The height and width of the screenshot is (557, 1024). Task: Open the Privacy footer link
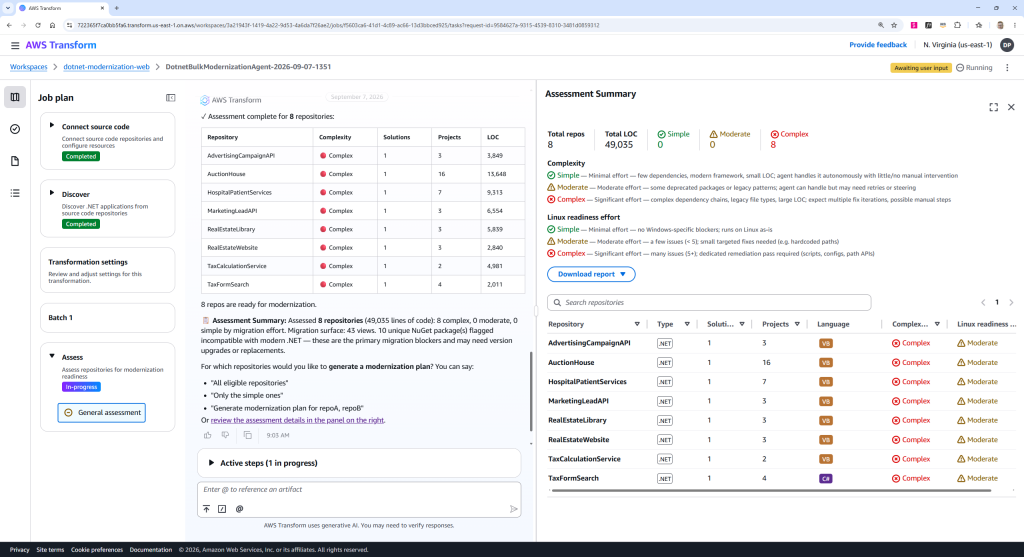click(x=20, y=550)
